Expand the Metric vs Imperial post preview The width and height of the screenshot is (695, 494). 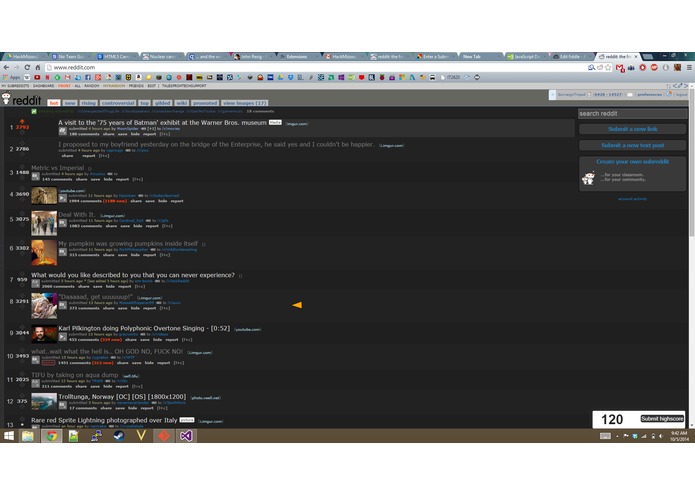[x=35, y=176]
